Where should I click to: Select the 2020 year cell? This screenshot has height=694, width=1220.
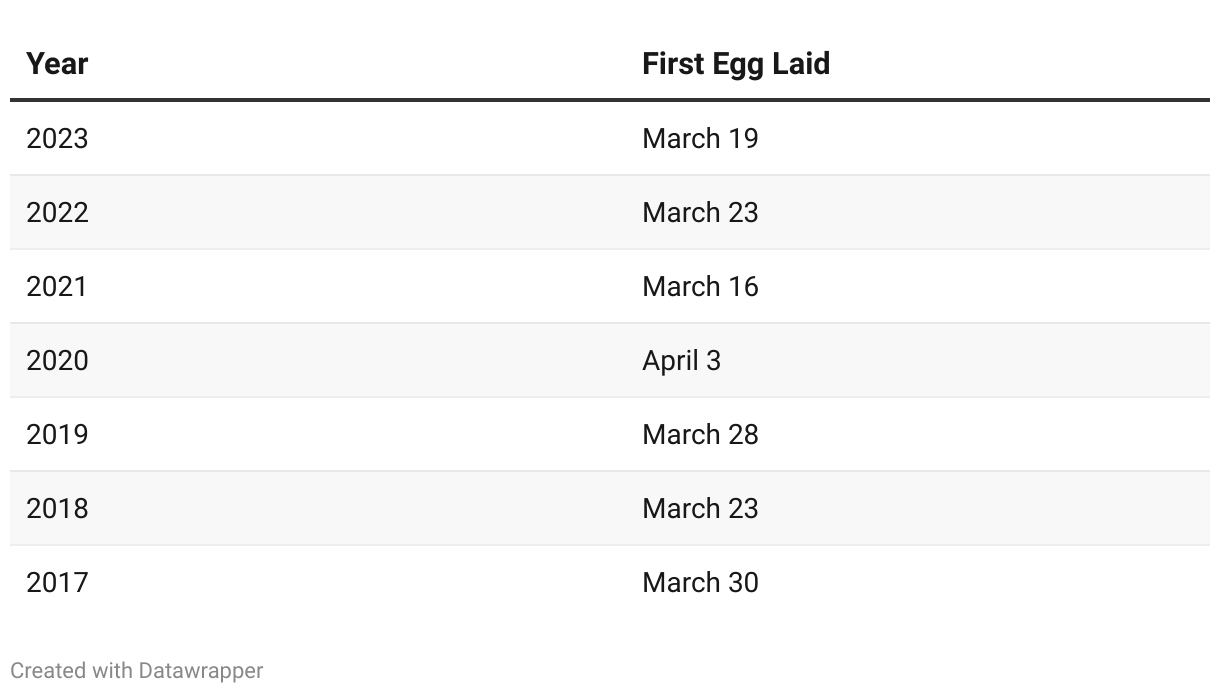coord(57,360)
